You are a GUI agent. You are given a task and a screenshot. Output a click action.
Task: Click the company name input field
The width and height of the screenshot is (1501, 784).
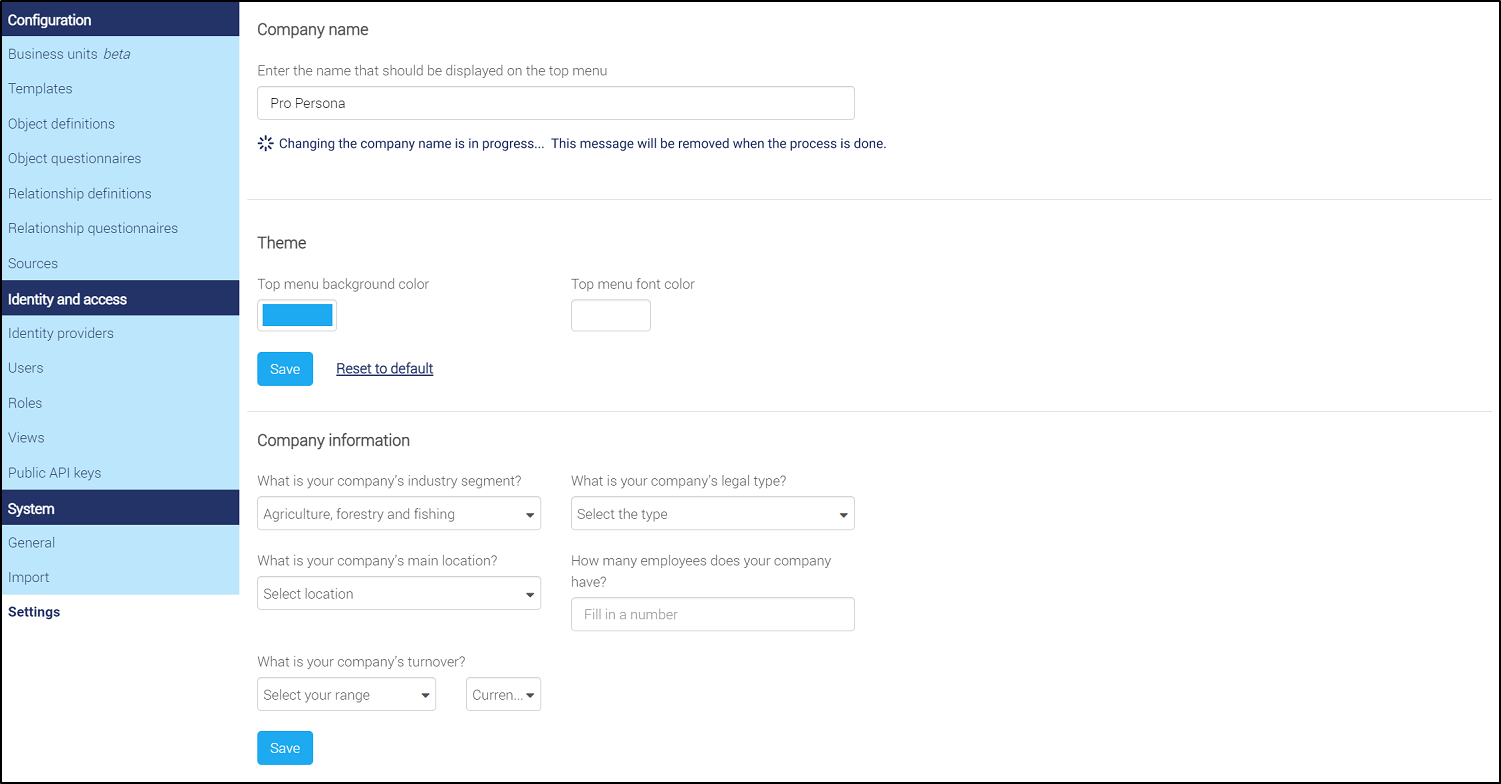coord(556,103)
